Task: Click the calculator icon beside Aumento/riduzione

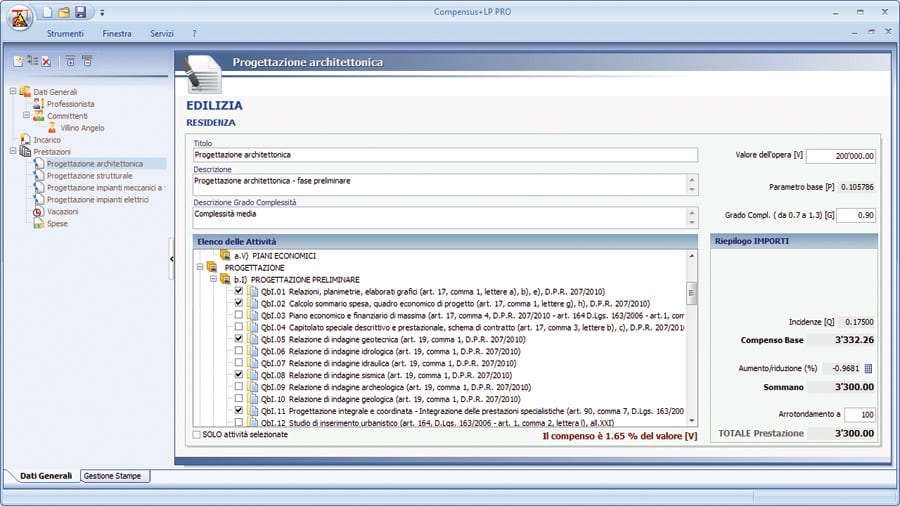Action: (868, 368)
